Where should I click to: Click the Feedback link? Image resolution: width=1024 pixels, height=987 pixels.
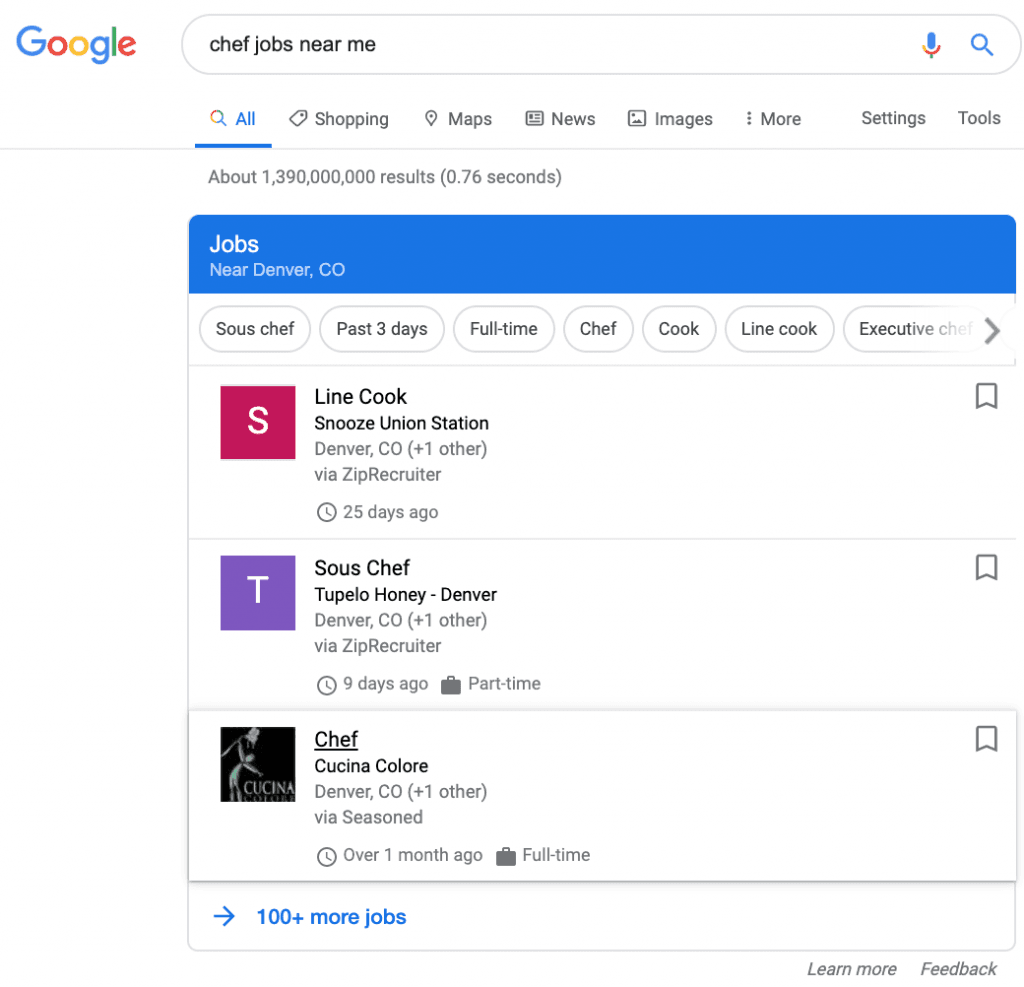[x=958, y=969]
